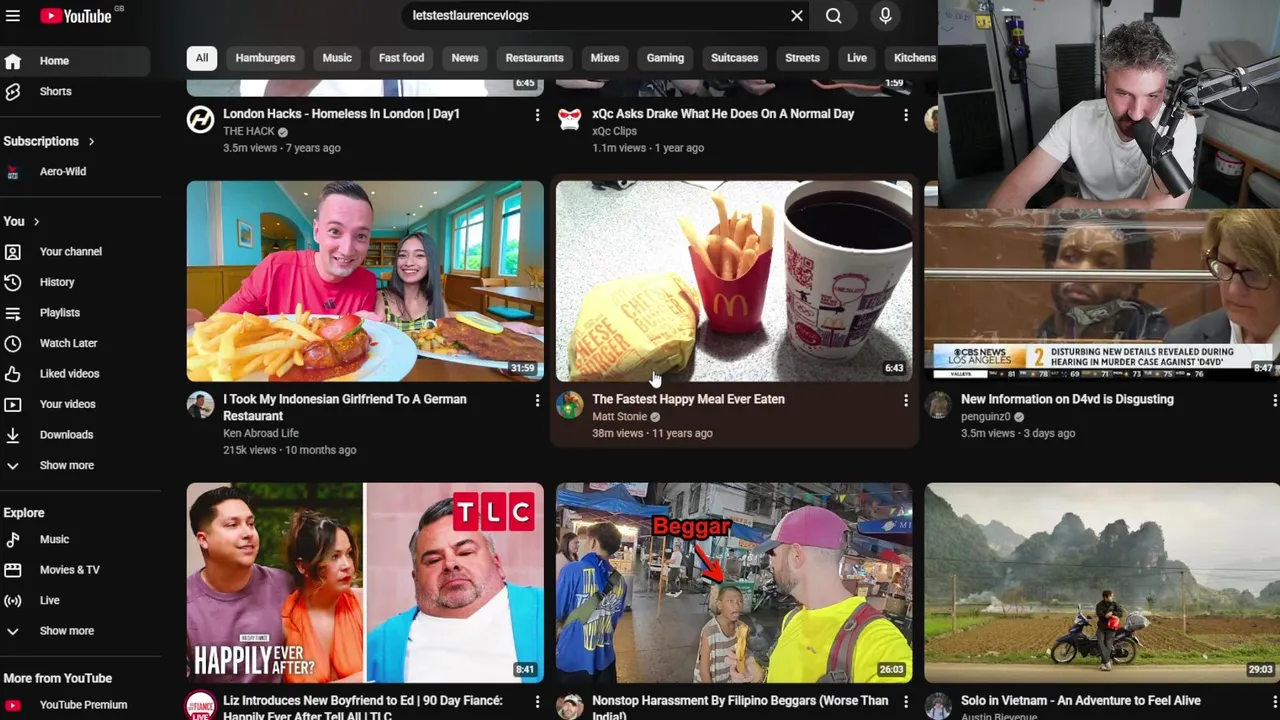Image resolution: width=1280 pixels, height=720 pixels.
Task: Play the Solo in Vietnam thumbnail
Action: [x=1102, y=583]
